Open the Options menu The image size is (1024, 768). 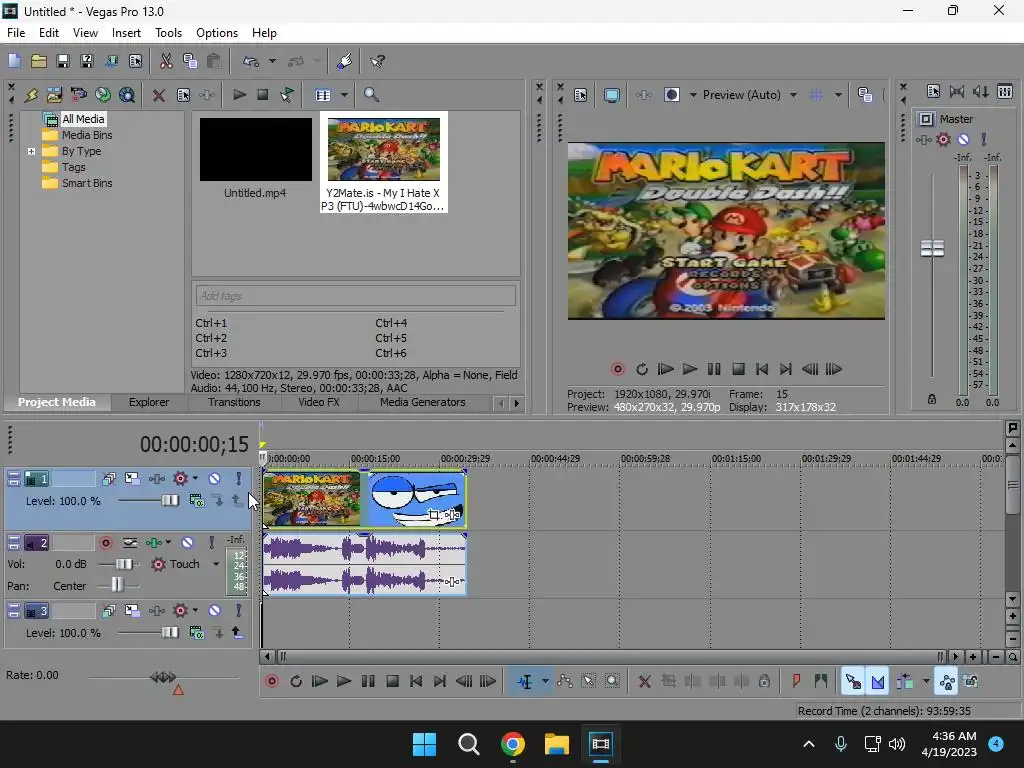tap(217, 33)
